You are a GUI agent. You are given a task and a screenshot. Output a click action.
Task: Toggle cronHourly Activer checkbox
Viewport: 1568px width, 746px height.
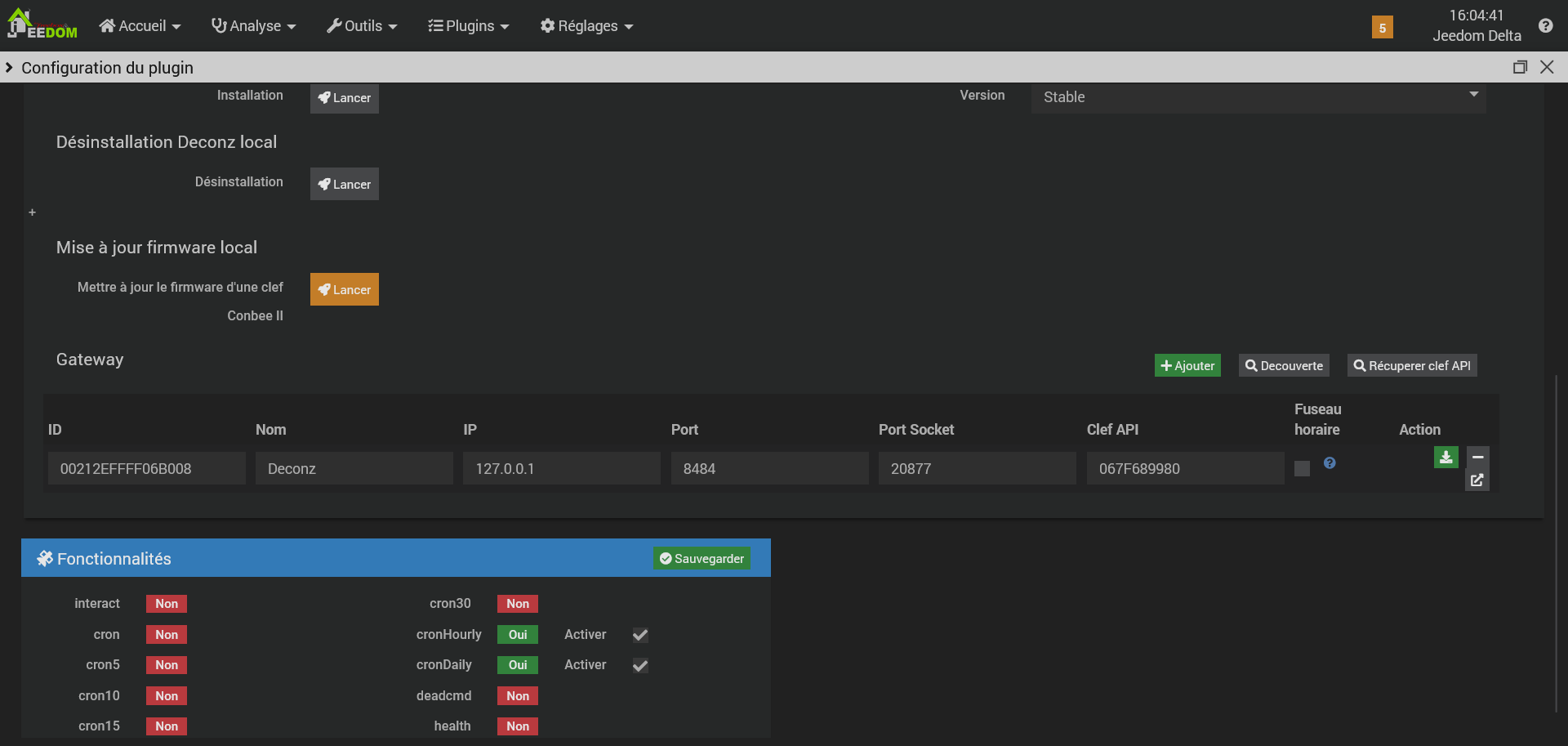[640, 635]
